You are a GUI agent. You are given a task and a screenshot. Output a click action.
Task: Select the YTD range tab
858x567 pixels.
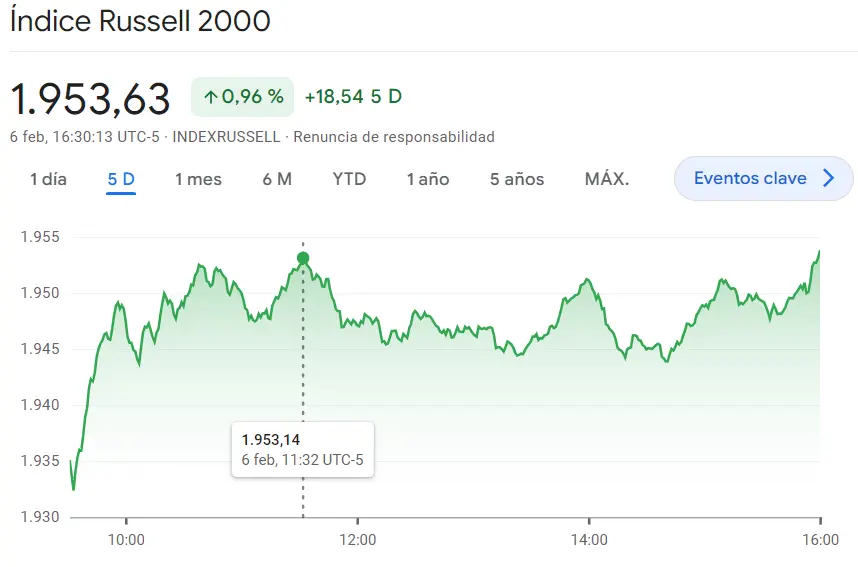pos(349,179)
